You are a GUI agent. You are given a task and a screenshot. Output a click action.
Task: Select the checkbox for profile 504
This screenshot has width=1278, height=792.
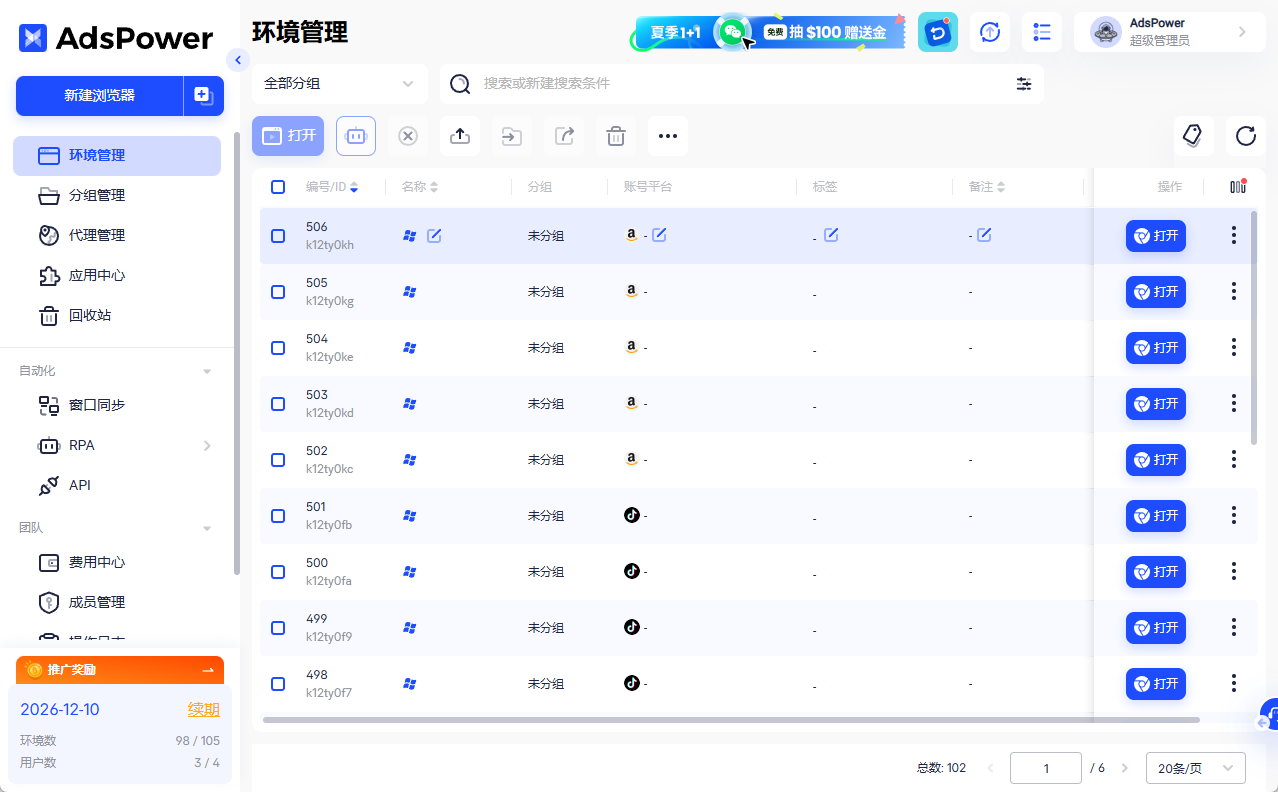[x=278, y=348]
